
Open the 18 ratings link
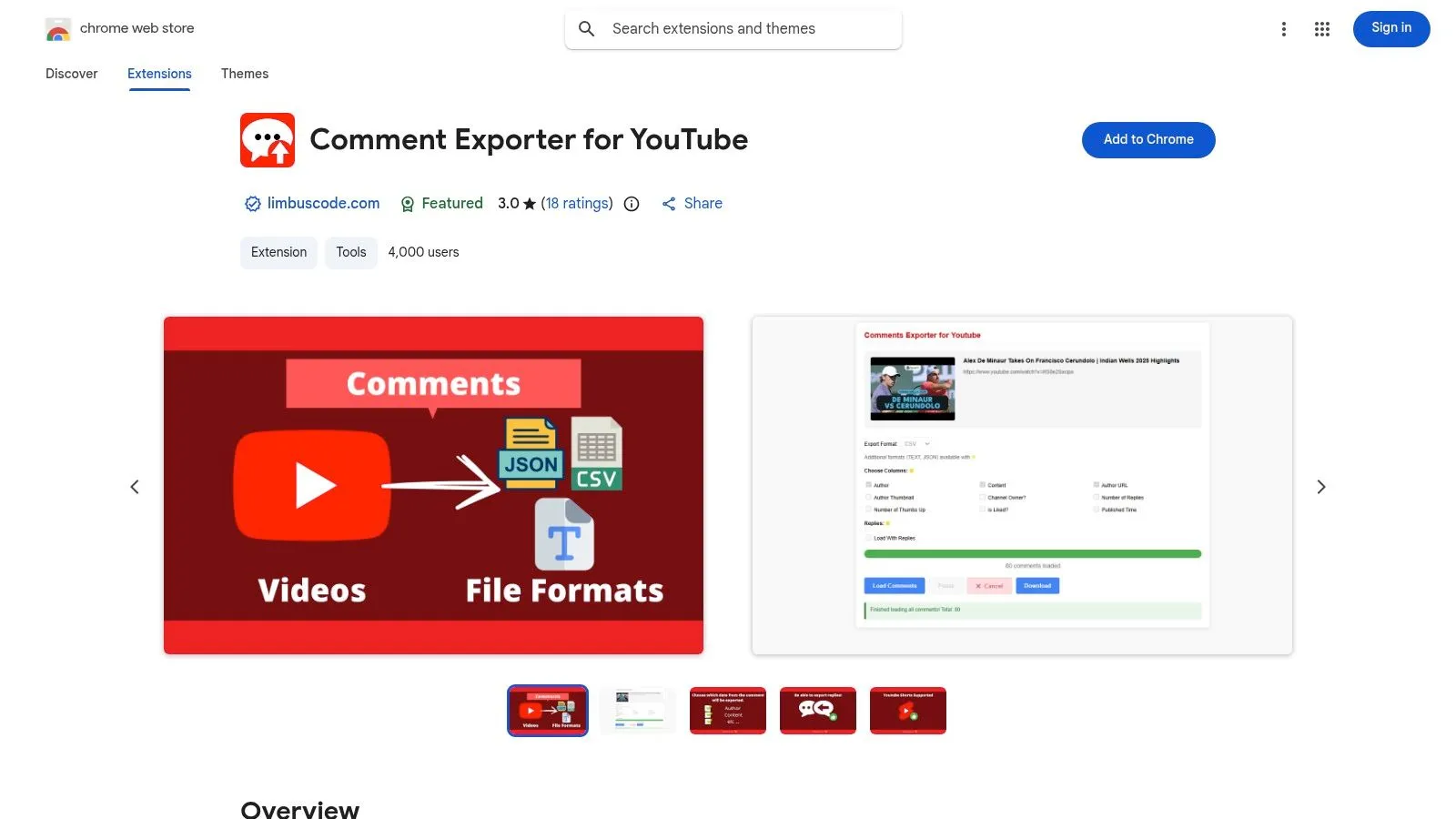click(577, 204)
